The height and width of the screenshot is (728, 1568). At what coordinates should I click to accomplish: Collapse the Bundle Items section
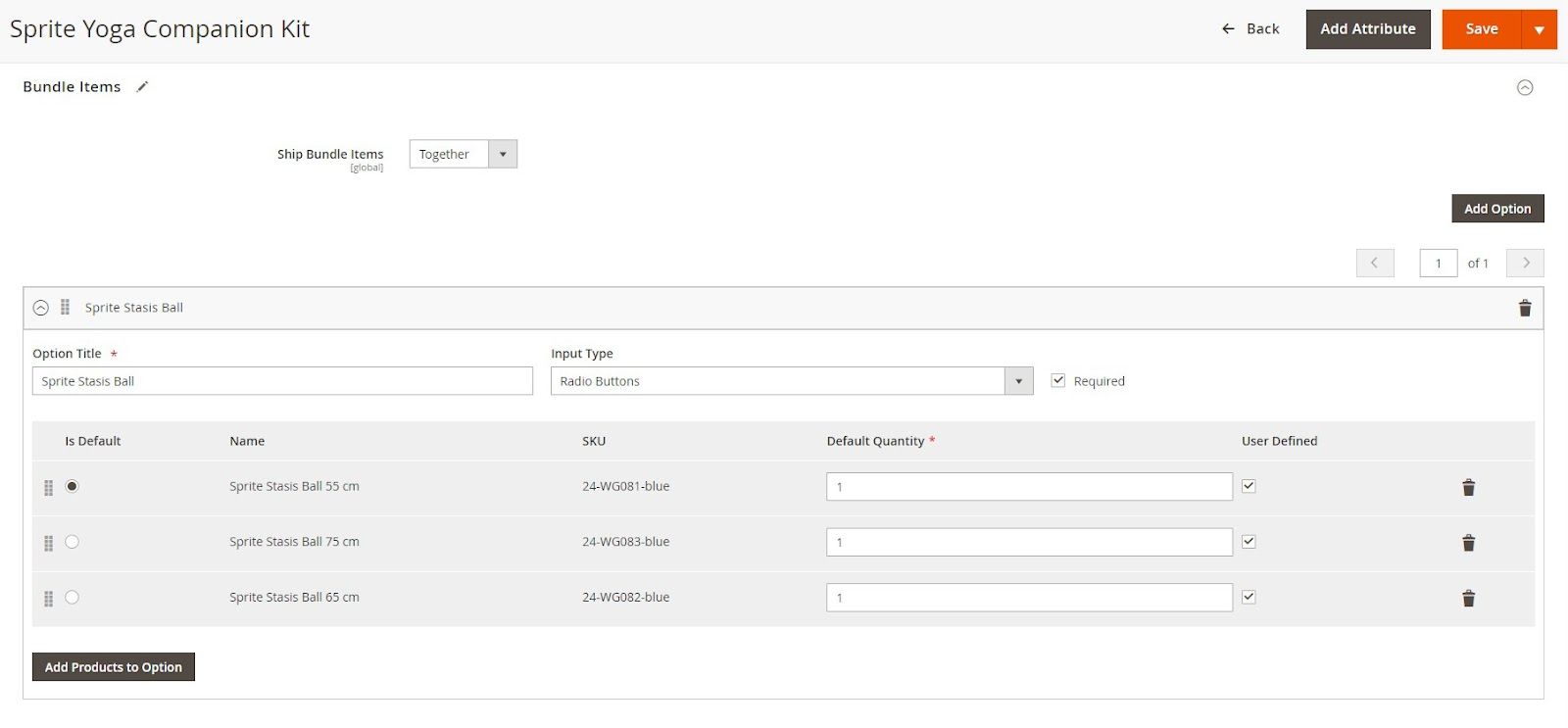[1525, 87]
